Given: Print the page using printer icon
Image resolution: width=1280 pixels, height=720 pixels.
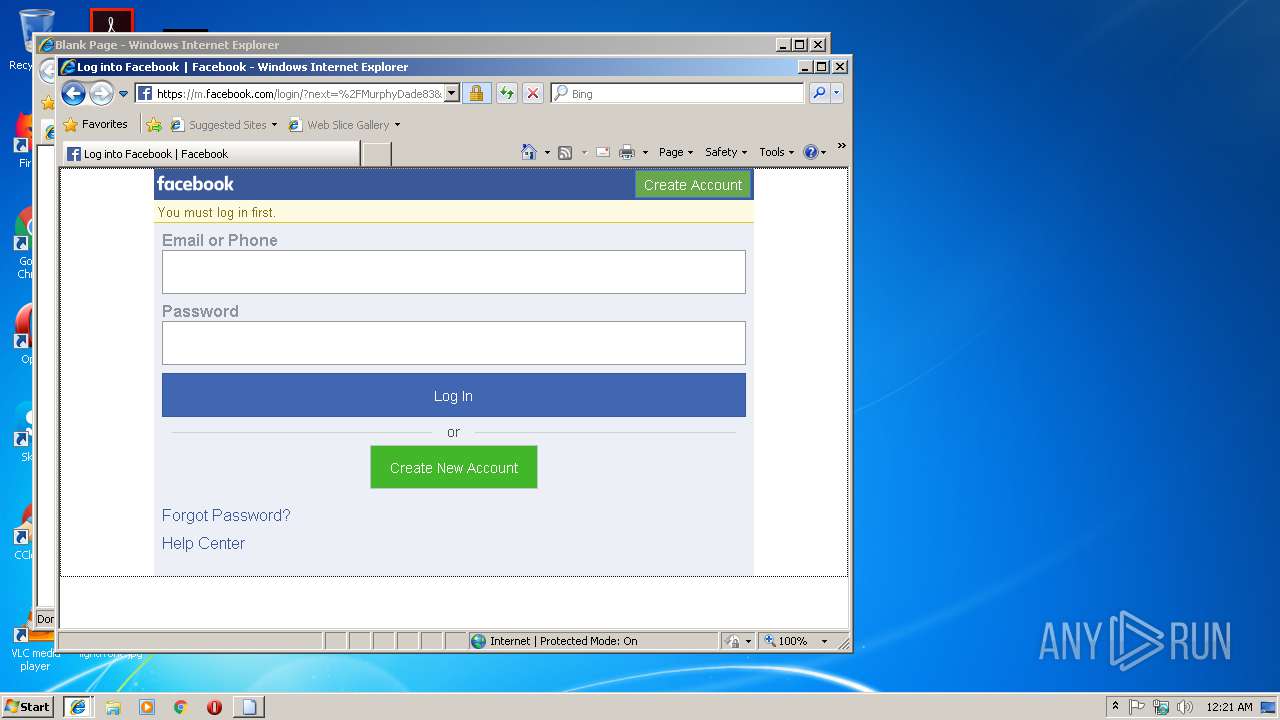Looking at the screenshot, I should (627, 152).
